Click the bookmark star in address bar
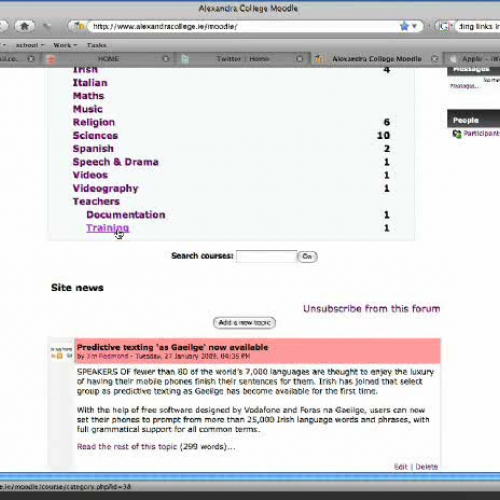 [404, 26]
